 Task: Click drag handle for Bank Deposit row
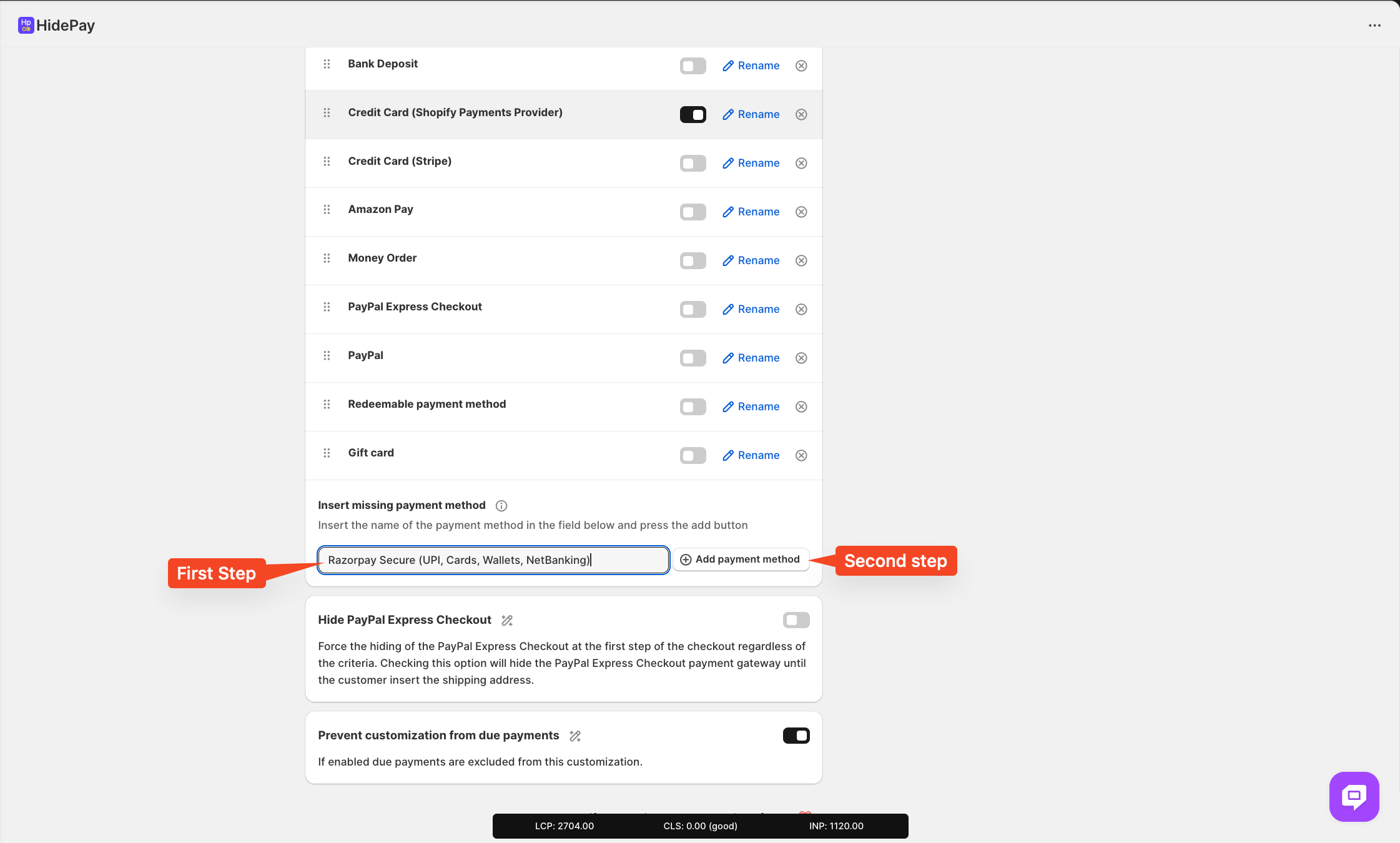(327, 64)
